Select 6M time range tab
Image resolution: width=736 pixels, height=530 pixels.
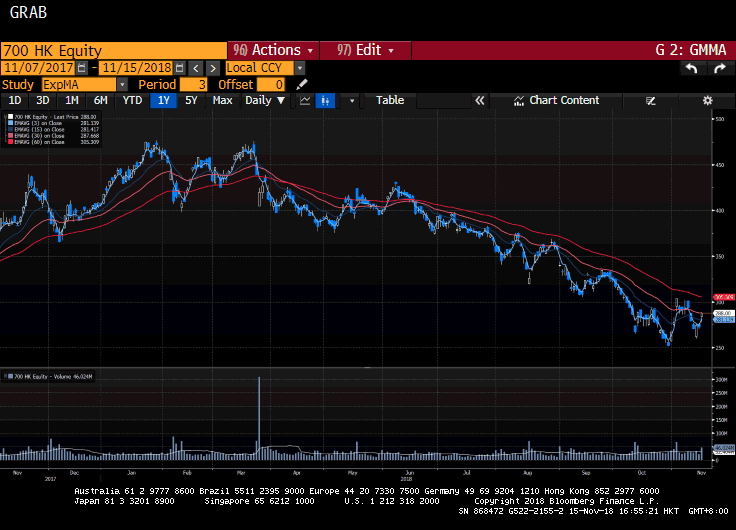coord(100,100)
